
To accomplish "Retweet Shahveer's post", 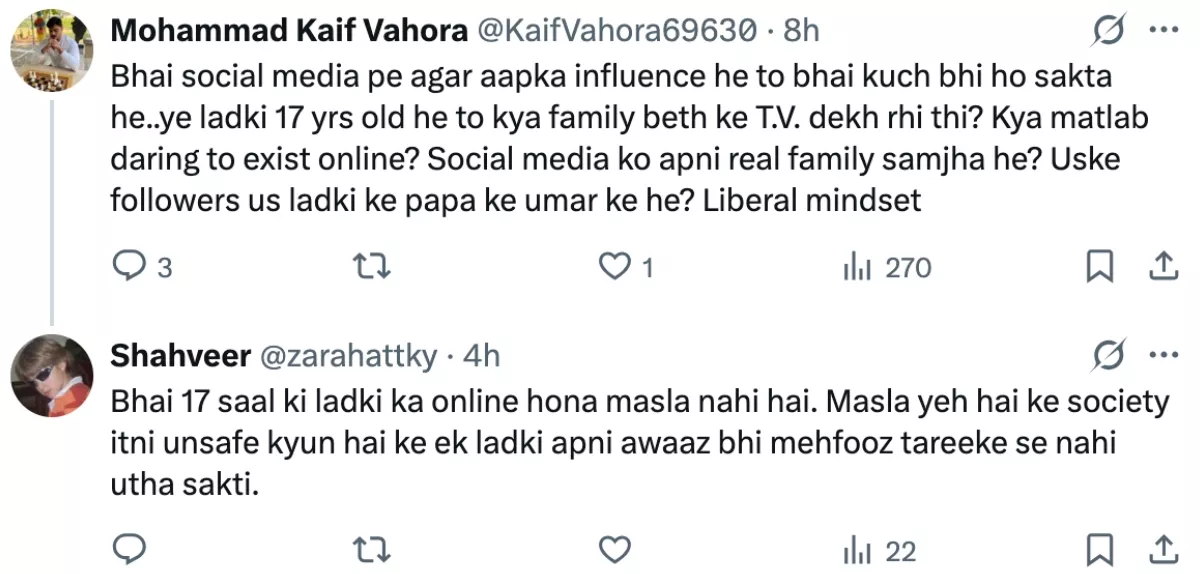I will 373,549.
